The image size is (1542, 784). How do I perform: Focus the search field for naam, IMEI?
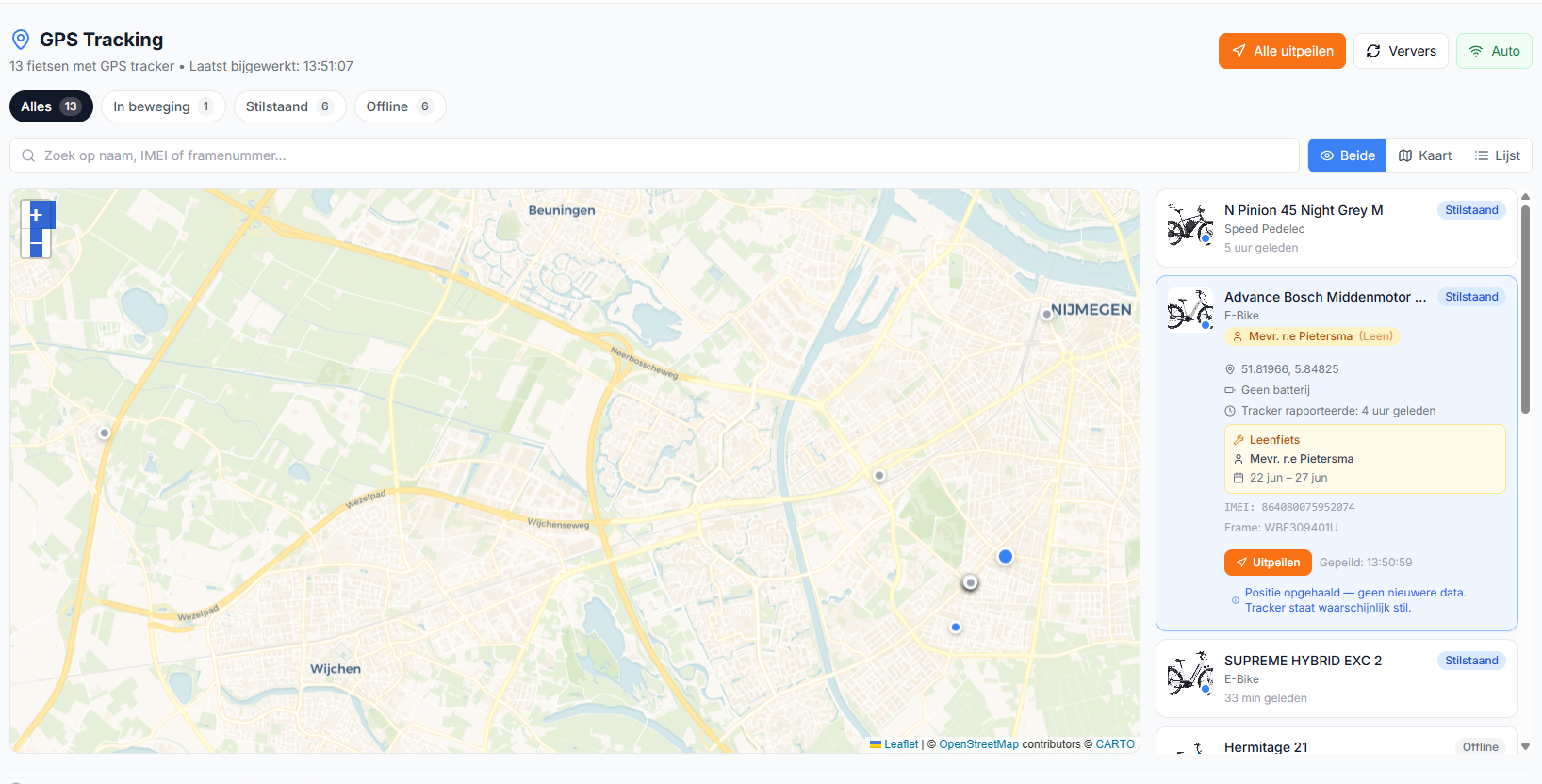pyautogui.click(x=654, y=155)
